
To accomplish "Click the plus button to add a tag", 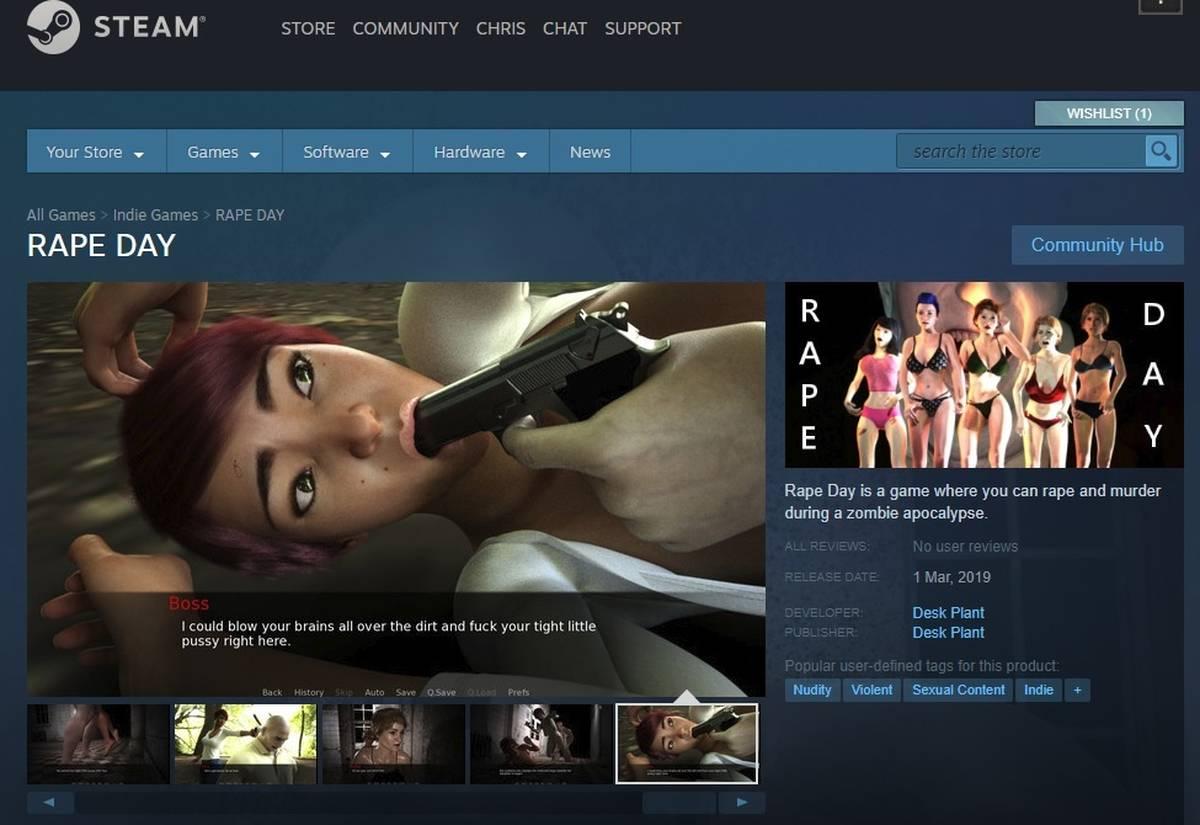I will (x=1077, y=690).
